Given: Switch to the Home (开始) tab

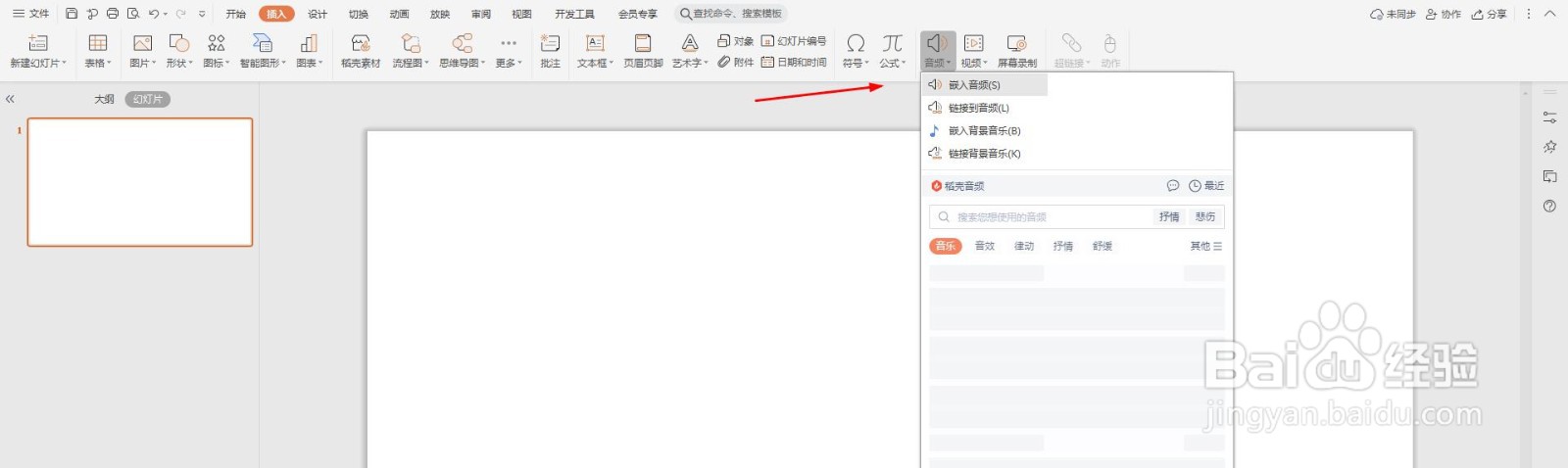Looking at the screenshot, I should coord(236,14).
